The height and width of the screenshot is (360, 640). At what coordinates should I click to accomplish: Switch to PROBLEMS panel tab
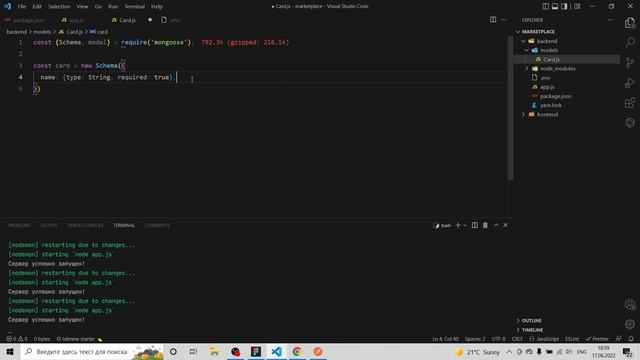(19, 225)
